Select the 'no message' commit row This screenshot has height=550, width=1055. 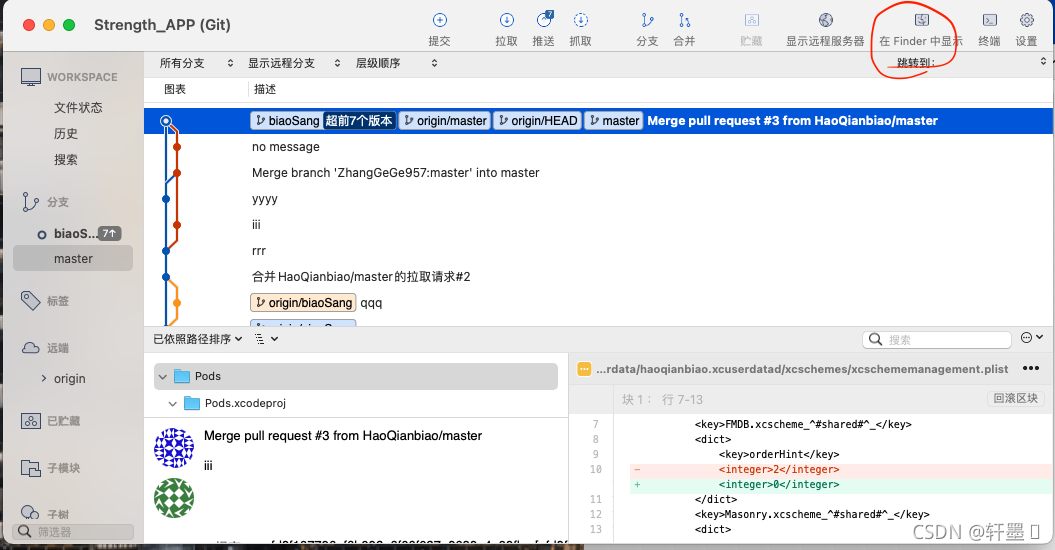point(598,147)
